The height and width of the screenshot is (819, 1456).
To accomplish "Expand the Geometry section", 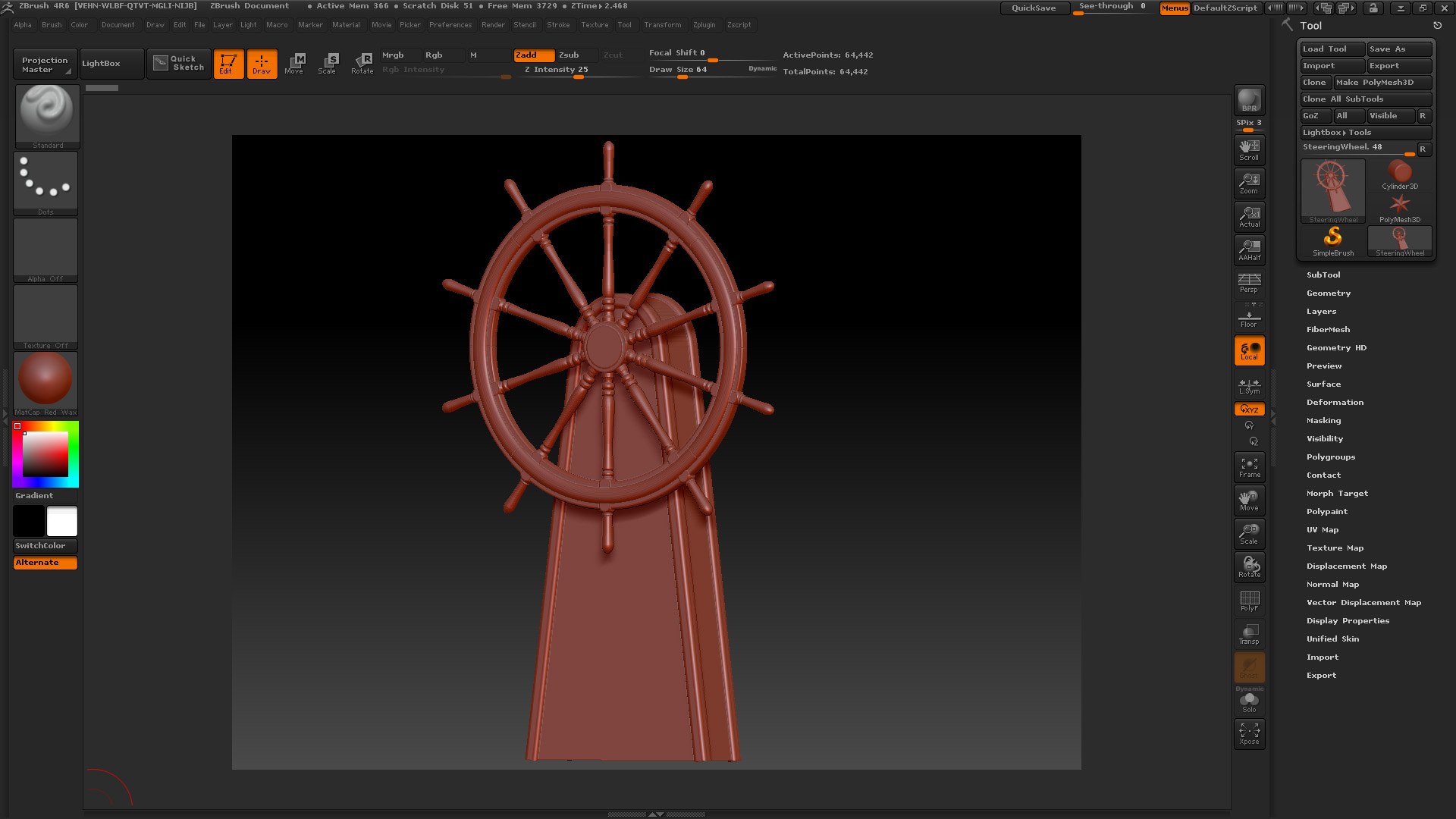I will (1329, 293).
